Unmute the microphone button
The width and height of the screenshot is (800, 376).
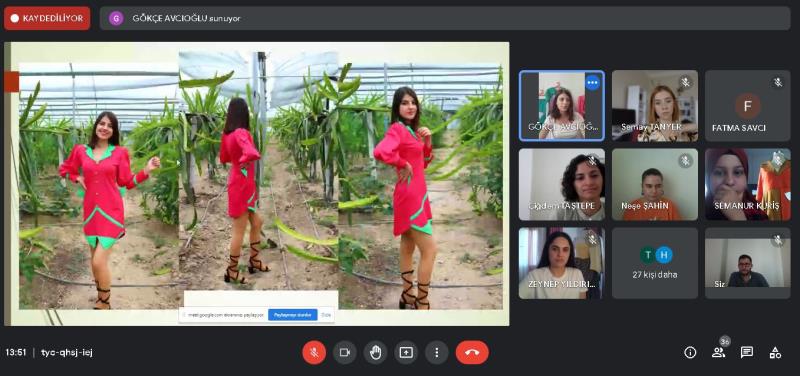tap(314, 353)
